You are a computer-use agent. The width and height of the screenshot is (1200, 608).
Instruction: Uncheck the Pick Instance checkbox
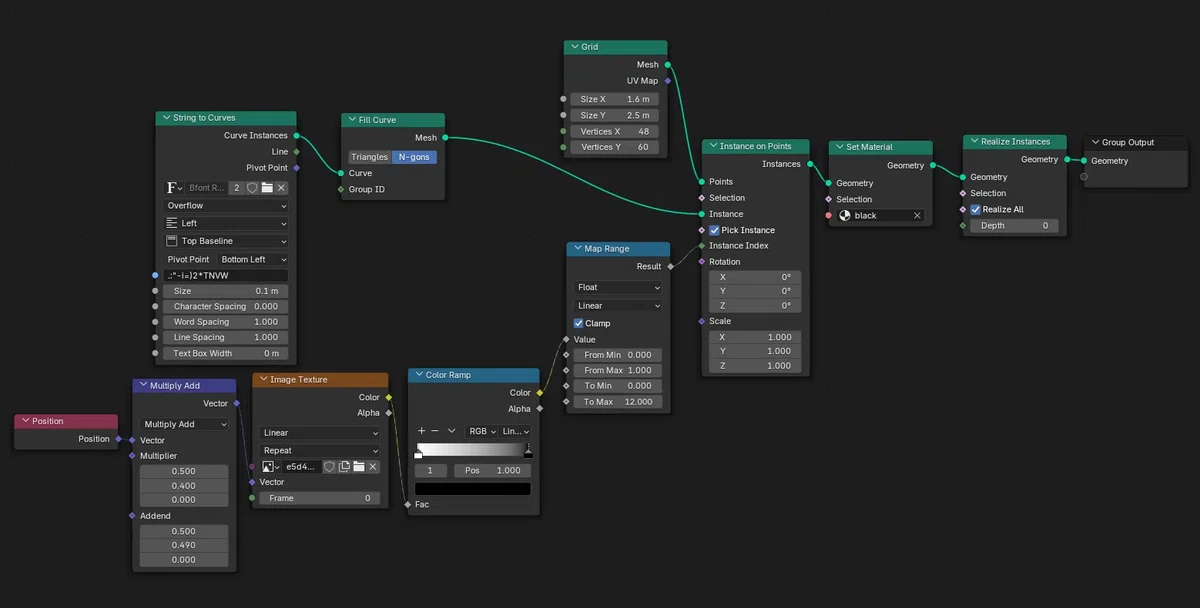coord(714,230)
